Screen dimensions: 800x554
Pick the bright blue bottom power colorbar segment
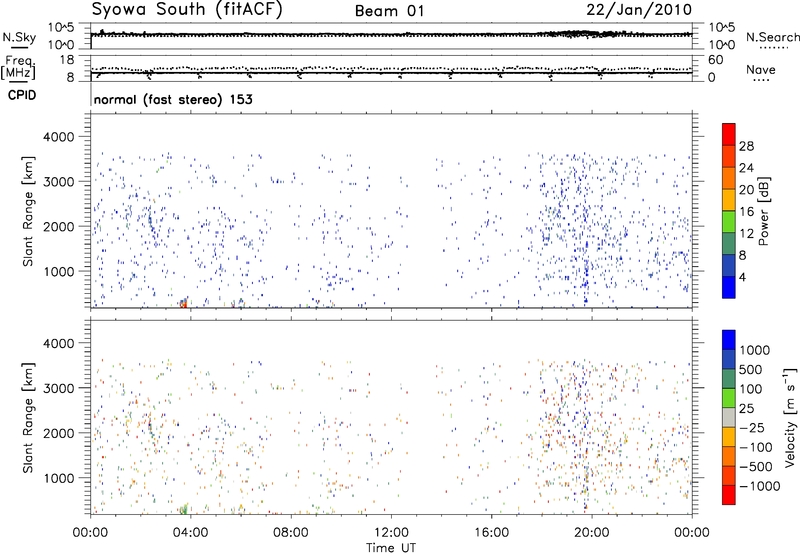coord(729,287)
